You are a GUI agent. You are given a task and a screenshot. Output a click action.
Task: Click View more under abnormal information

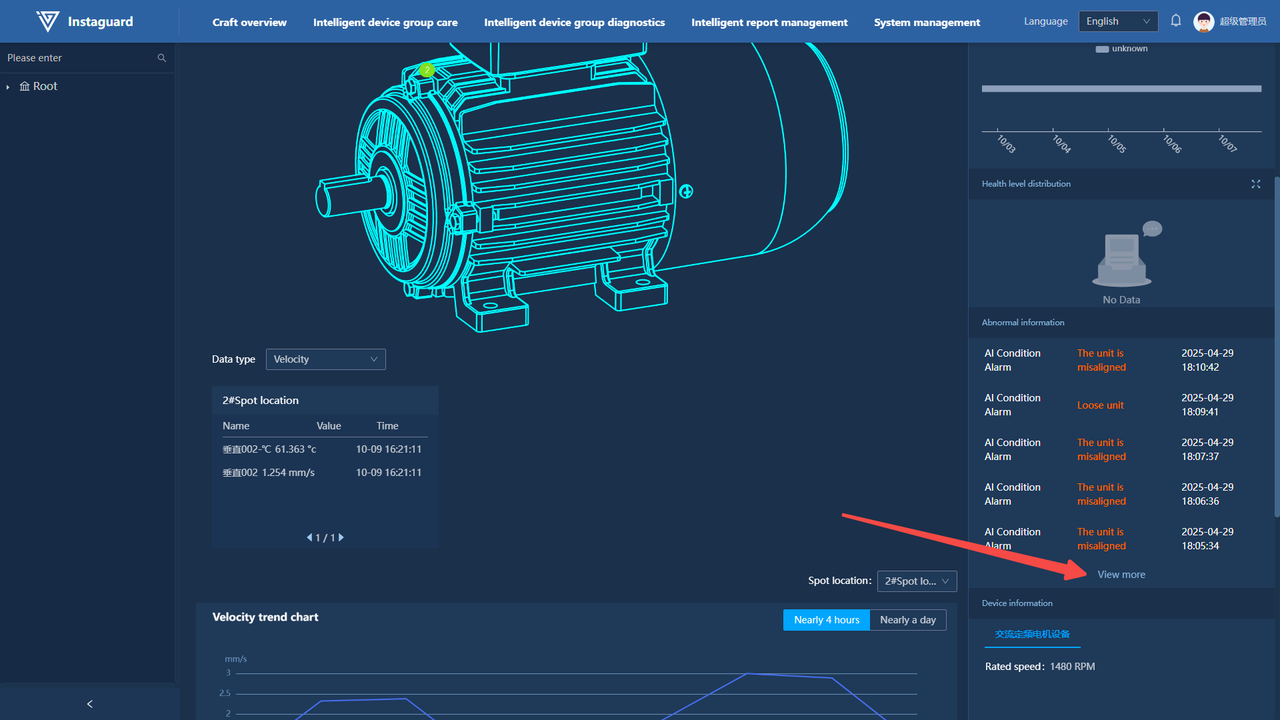pos(1121,575)
